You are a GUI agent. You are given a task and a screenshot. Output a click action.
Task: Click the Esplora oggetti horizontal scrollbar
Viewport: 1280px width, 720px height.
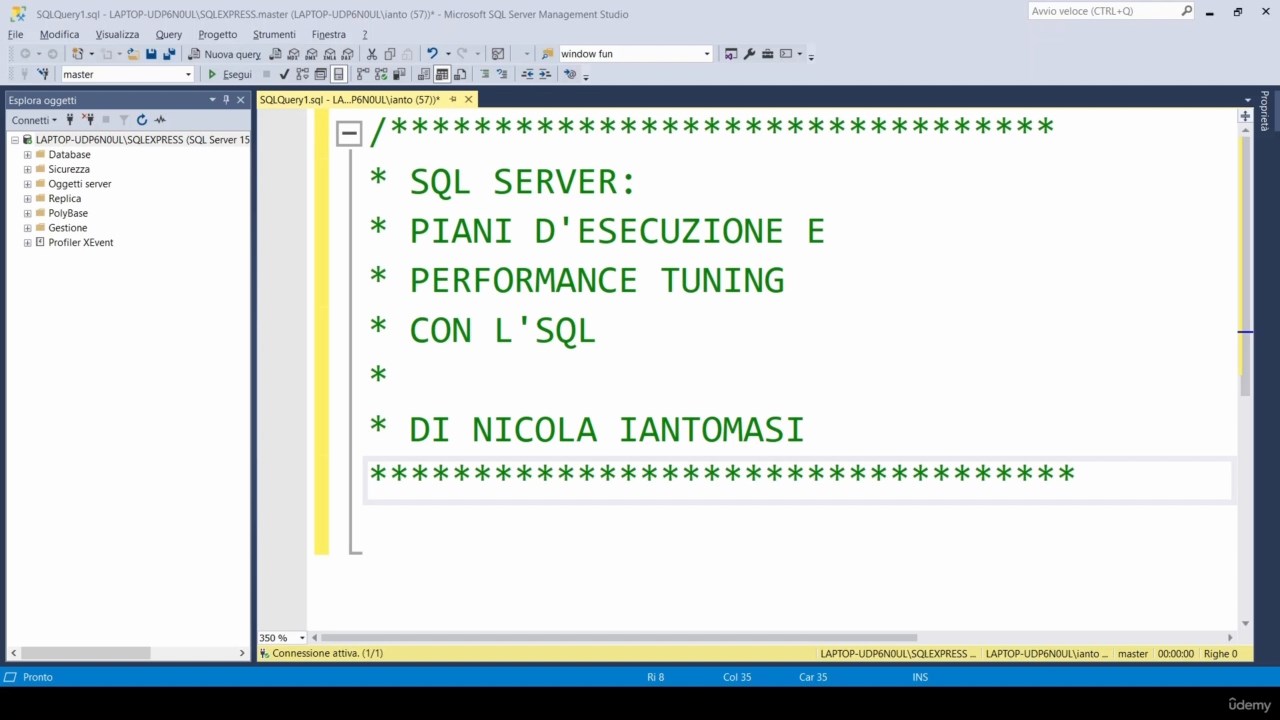(x=85, y=653)
